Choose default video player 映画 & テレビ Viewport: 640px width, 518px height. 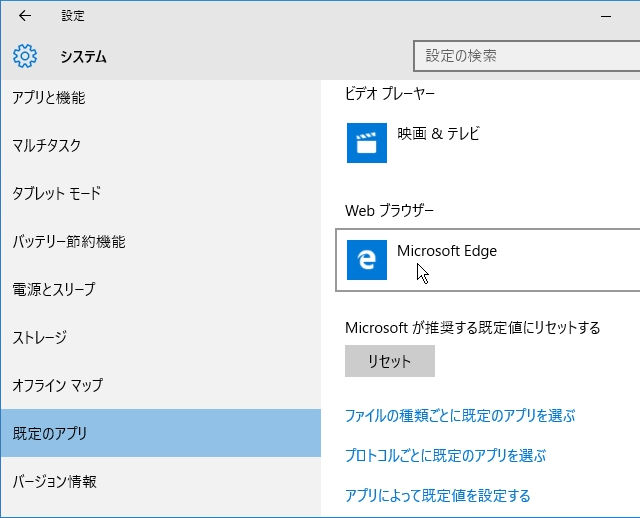click(x=488, y=143)
